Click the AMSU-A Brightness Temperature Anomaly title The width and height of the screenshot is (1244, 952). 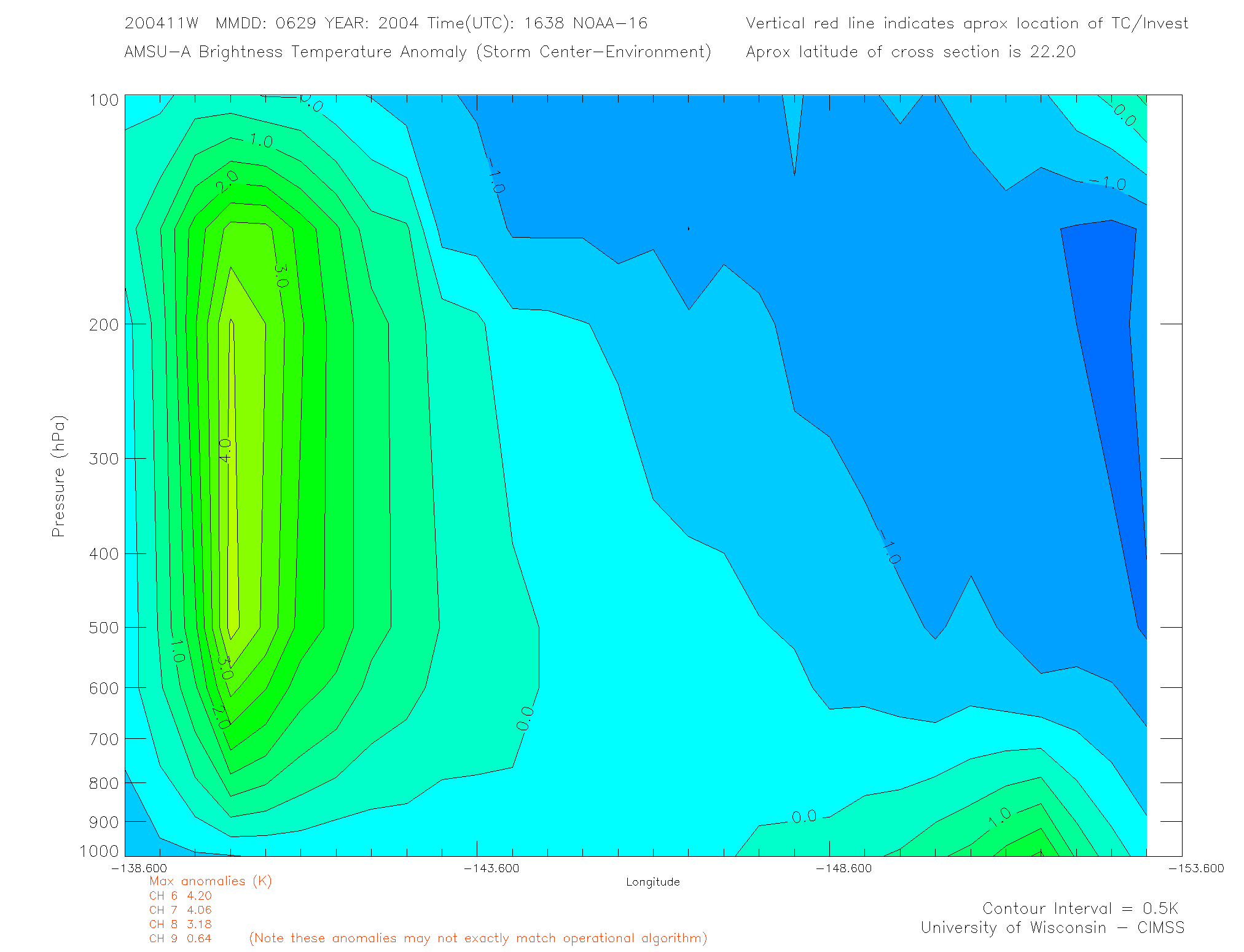(417, 52)
